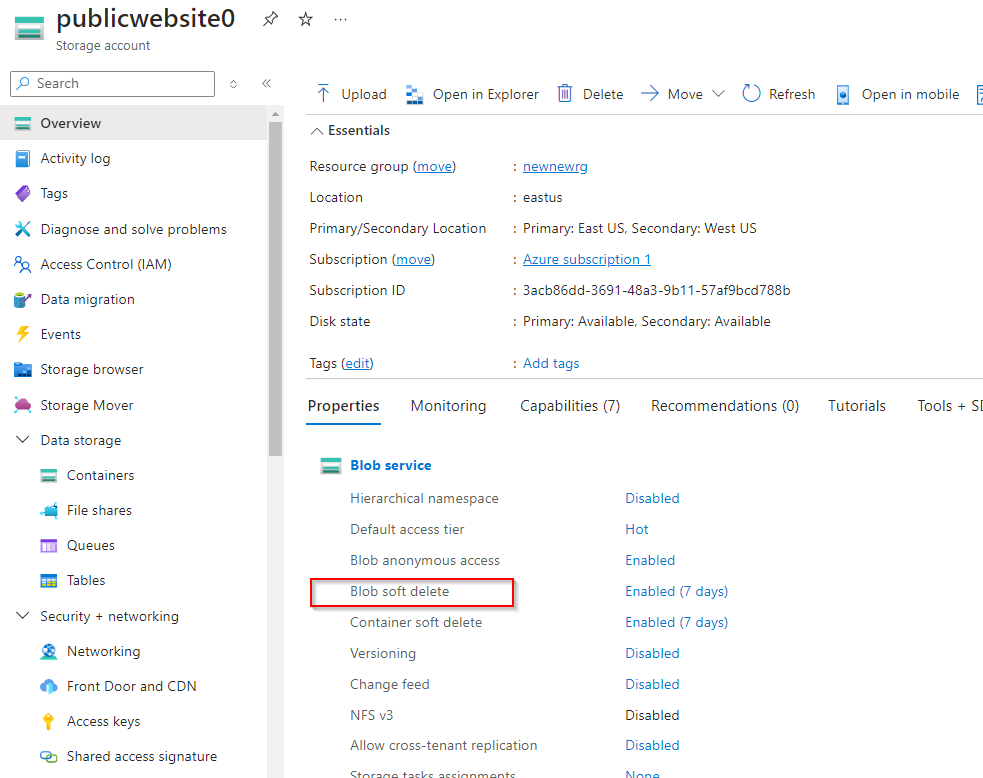
Task: Switch to the Recommendations (0) tab
Action: coord(725,406)
